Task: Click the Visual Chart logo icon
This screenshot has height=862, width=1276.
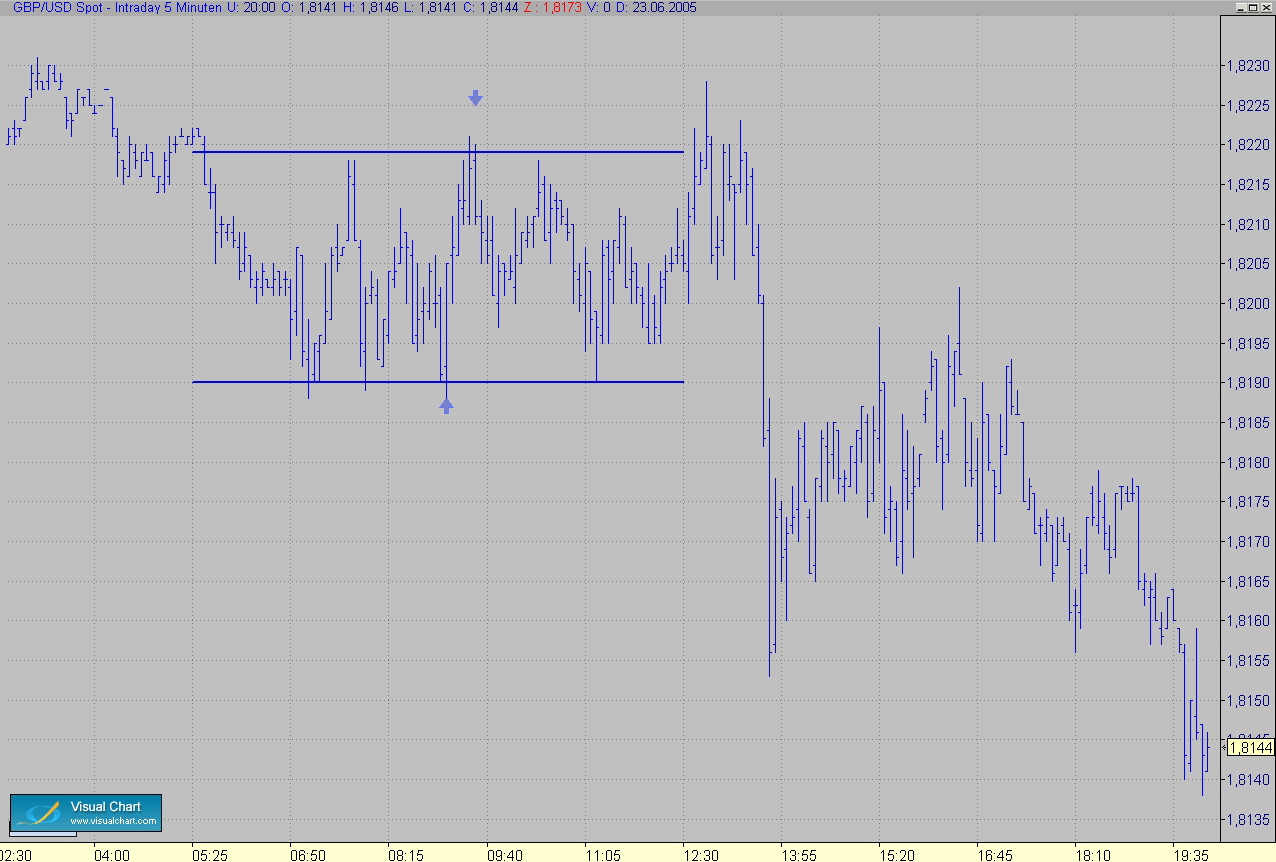Action: click(x=39, y=814)
